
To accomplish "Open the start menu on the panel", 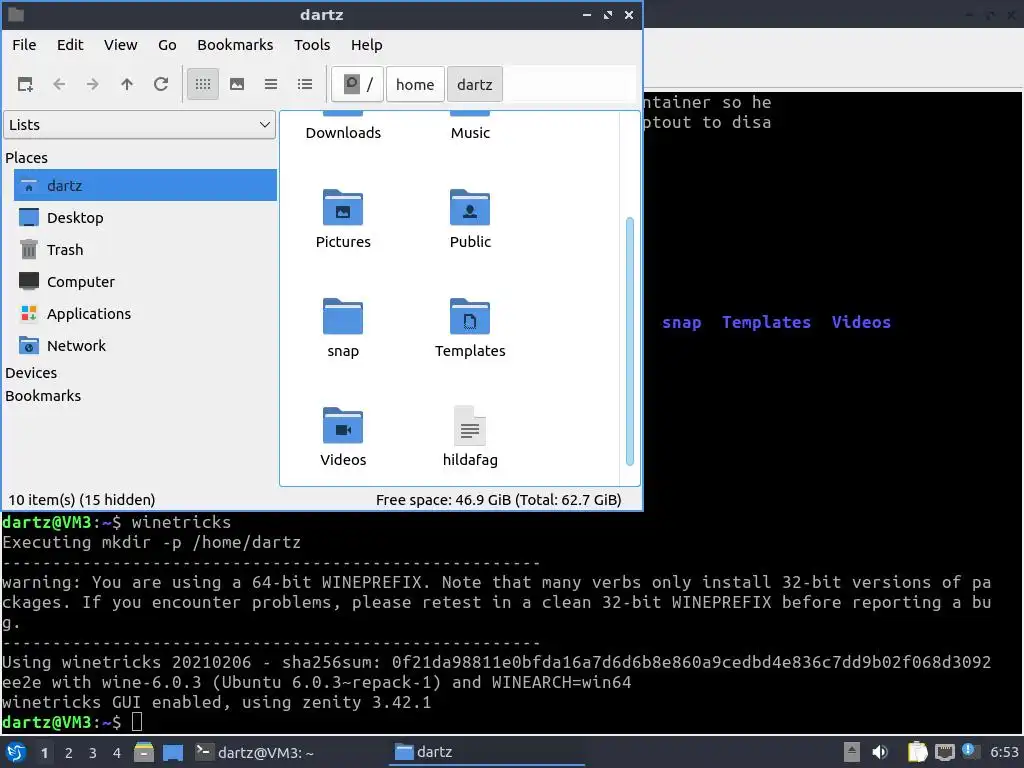I will coord(16,752).
